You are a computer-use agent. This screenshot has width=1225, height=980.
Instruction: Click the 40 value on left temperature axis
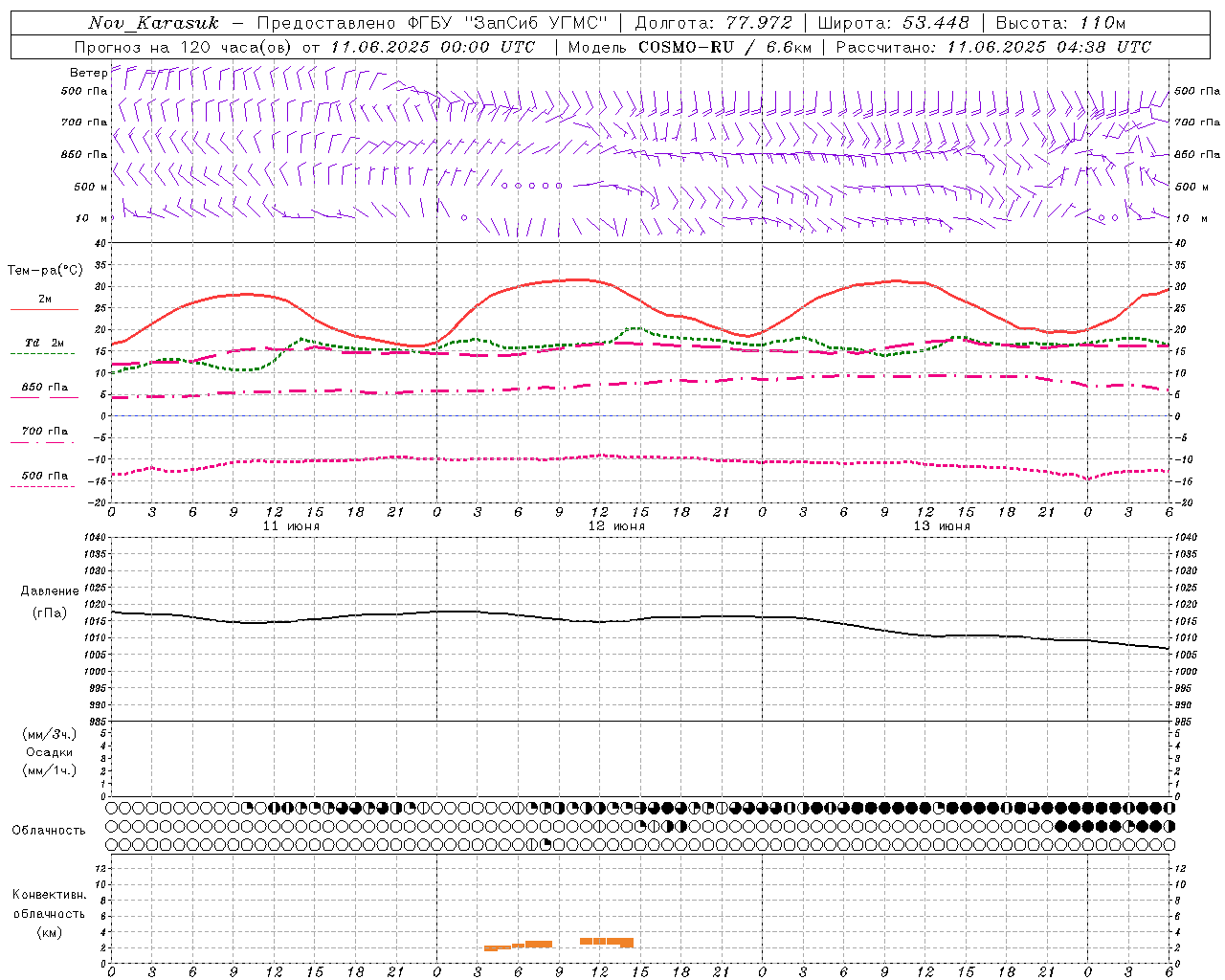(x=101, y=244)
